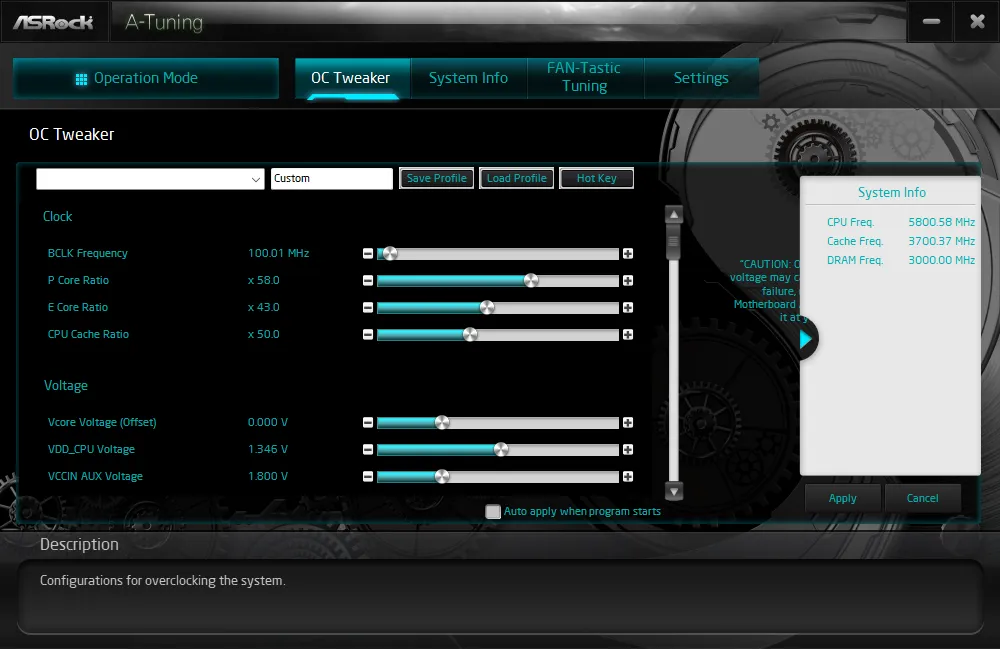This screenshot has width=1000, height=649.
Task: Click the 5800.58 MHz CPU Freq value
Action: coord(941,222)
